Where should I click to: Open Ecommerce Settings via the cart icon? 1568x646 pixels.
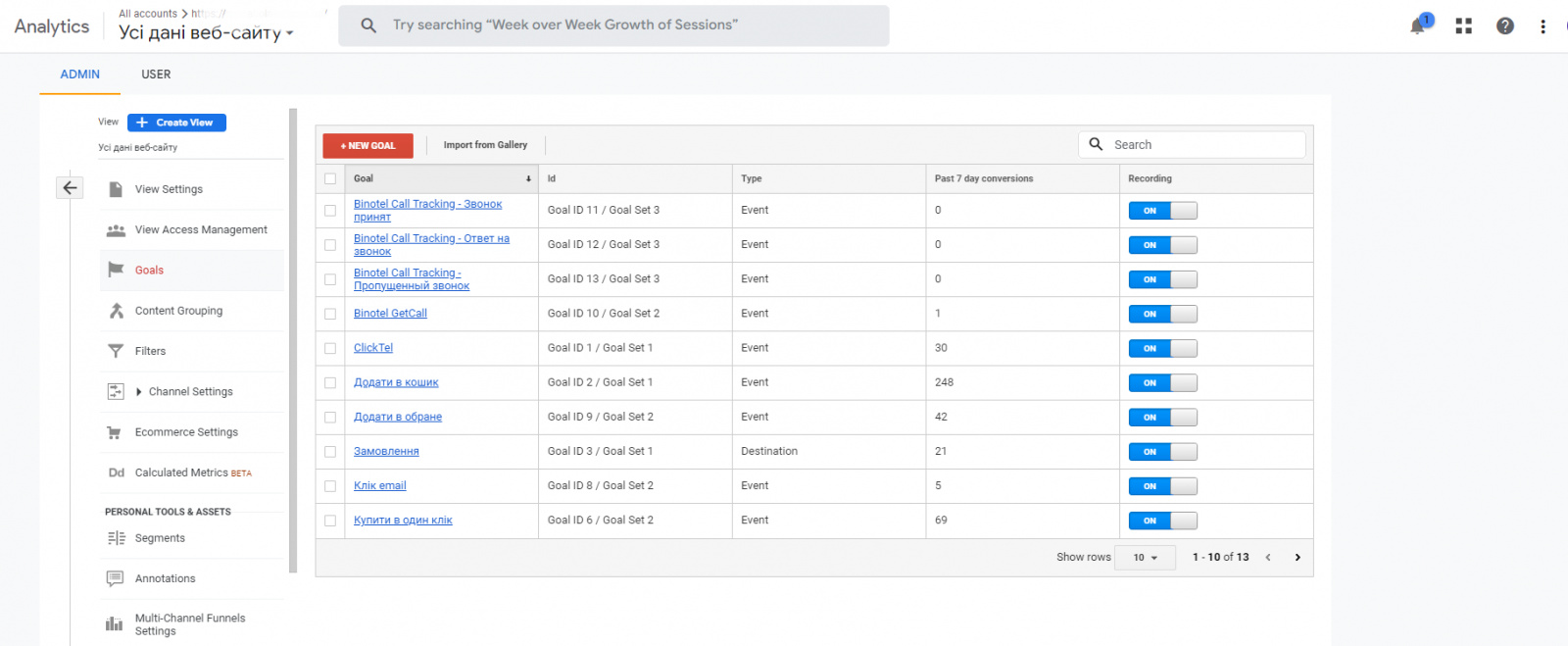point(116,432)
